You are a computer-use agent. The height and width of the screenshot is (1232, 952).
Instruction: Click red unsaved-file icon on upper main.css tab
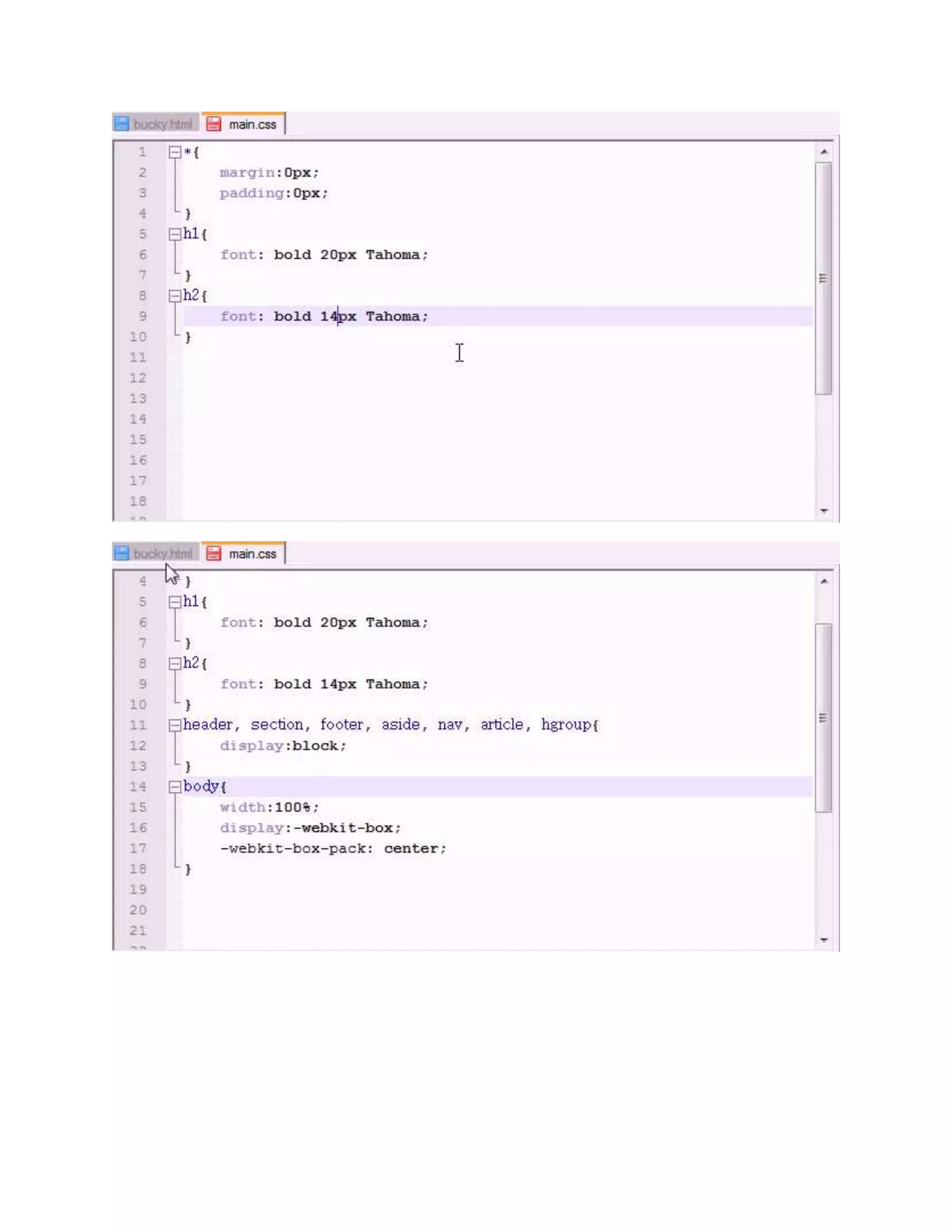click(213, 124)
